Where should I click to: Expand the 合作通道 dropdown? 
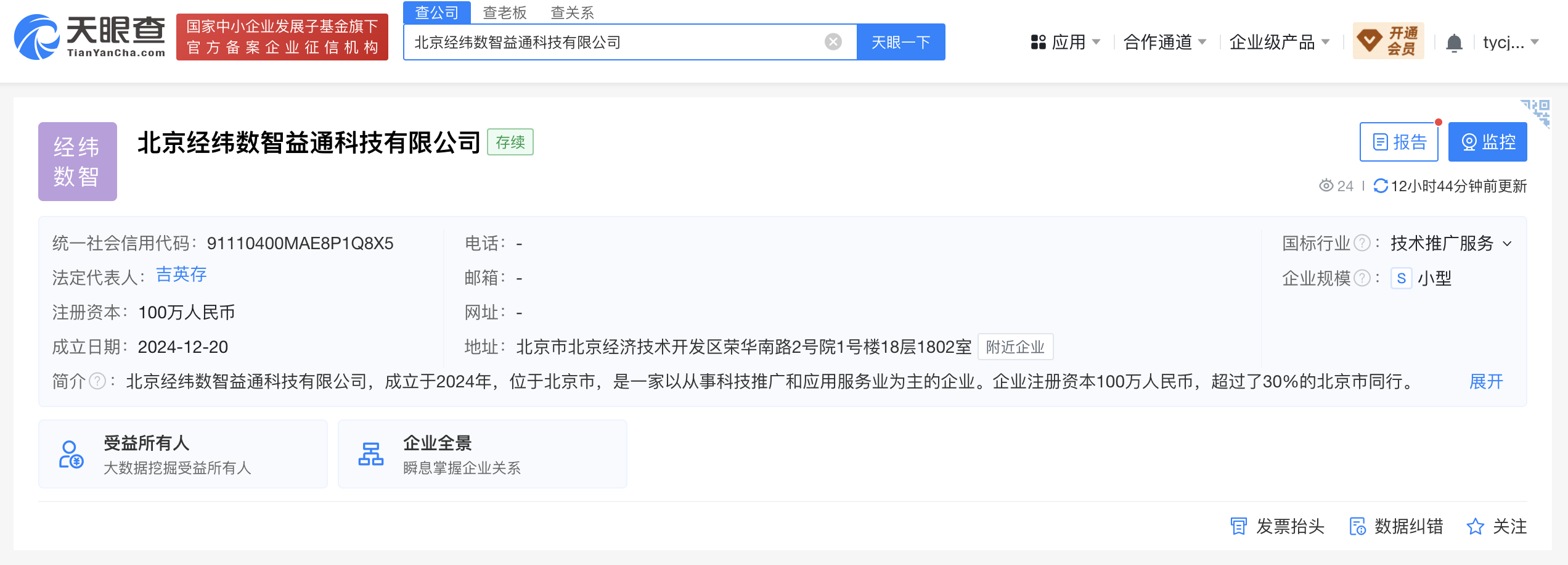(1164, 42)
